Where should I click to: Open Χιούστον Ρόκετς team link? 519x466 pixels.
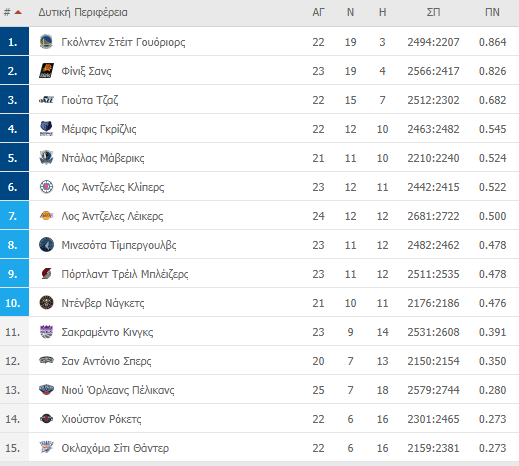pyautogui.click(x=101, y=419)
